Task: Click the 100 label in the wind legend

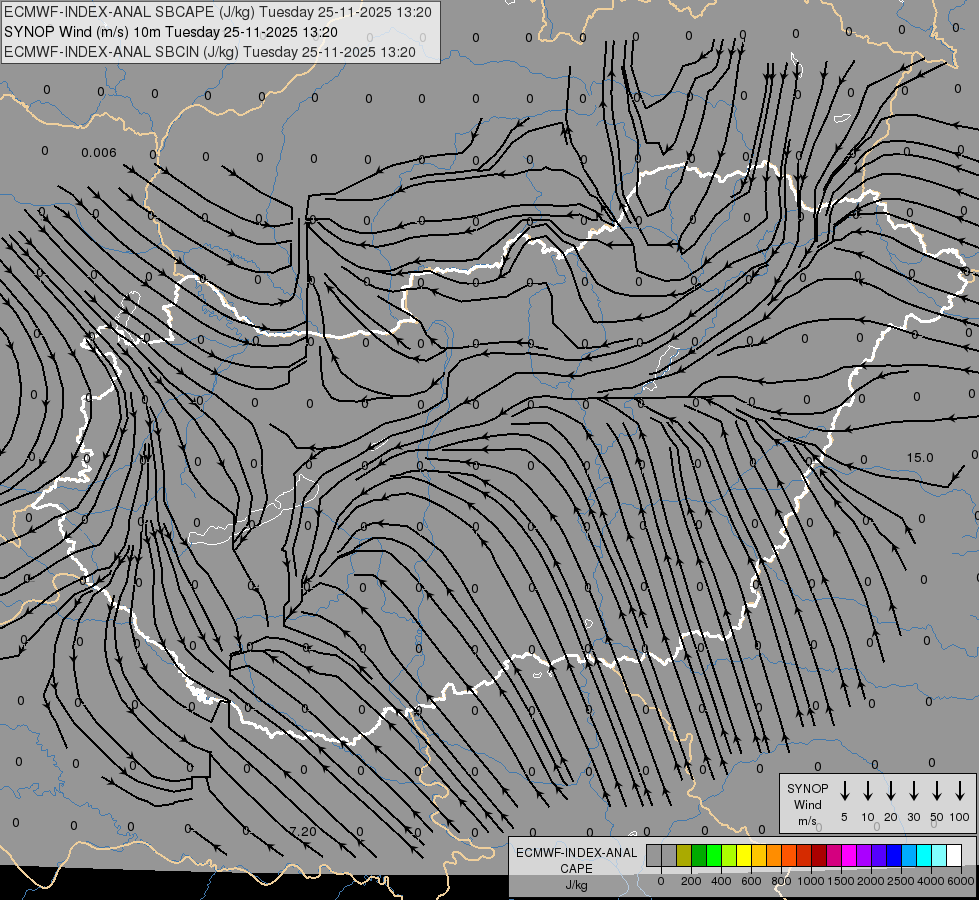Action: pos(960,817)
